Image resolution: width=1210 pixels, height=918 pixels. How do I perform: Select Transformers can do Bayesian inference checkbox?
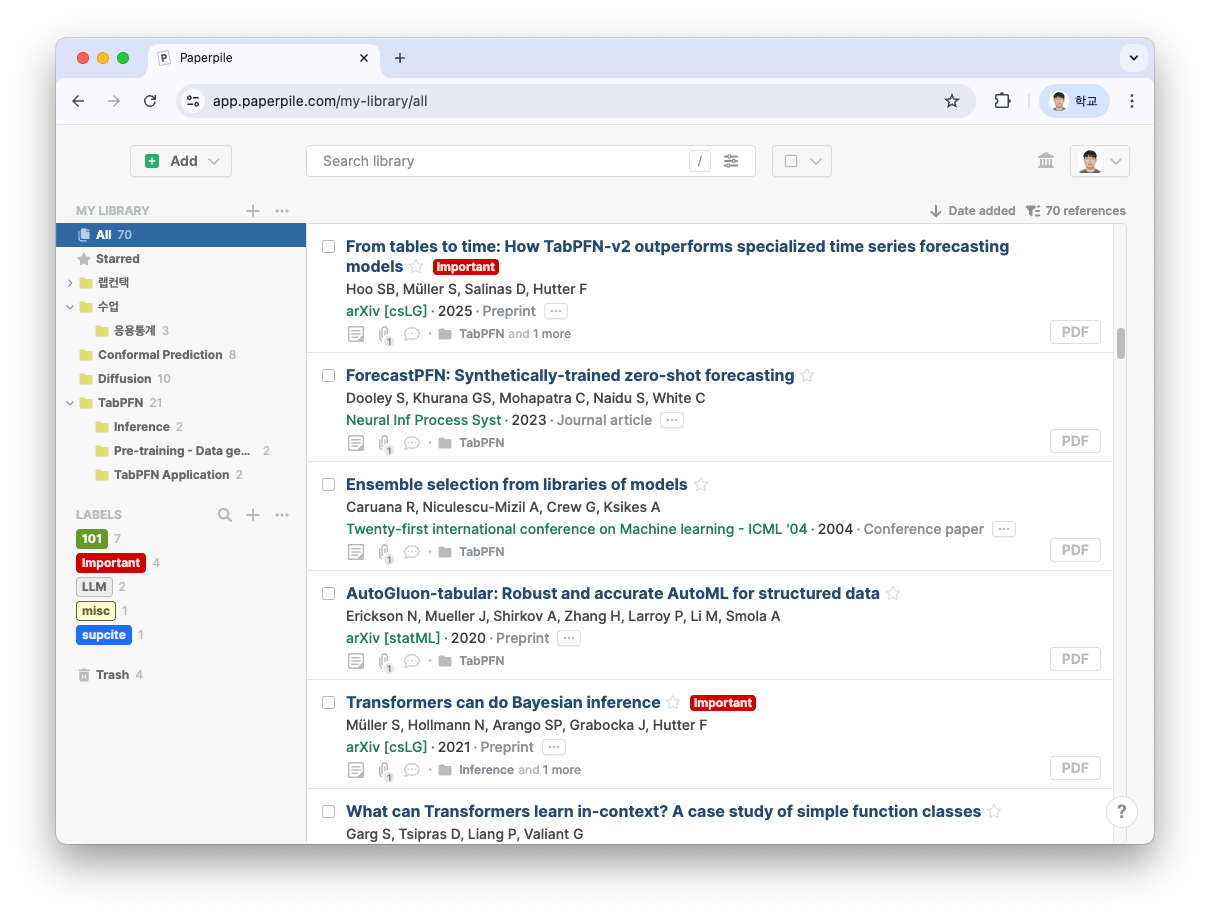(328, 703)
